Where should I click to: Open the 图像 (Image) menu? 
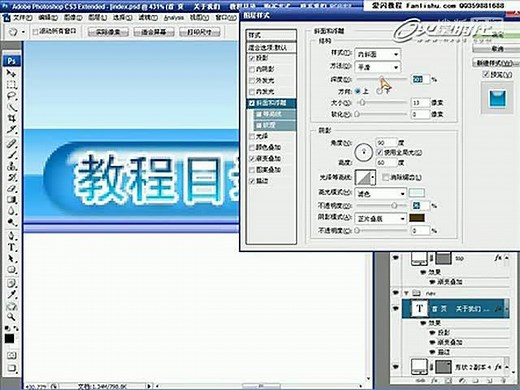coord(73,17)
